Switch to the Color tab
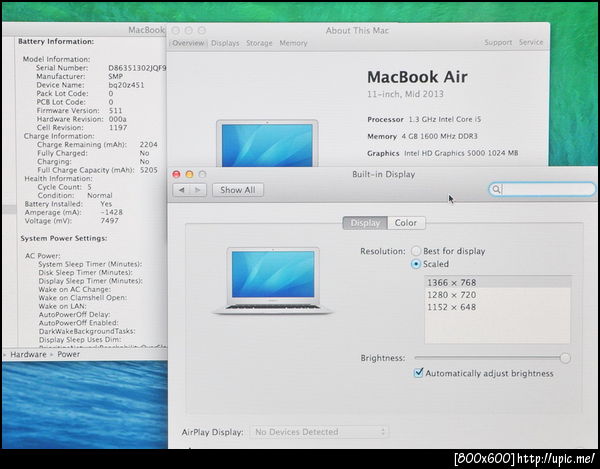The width and height of the screenshot is (600, 469). (x=406, y=223)
